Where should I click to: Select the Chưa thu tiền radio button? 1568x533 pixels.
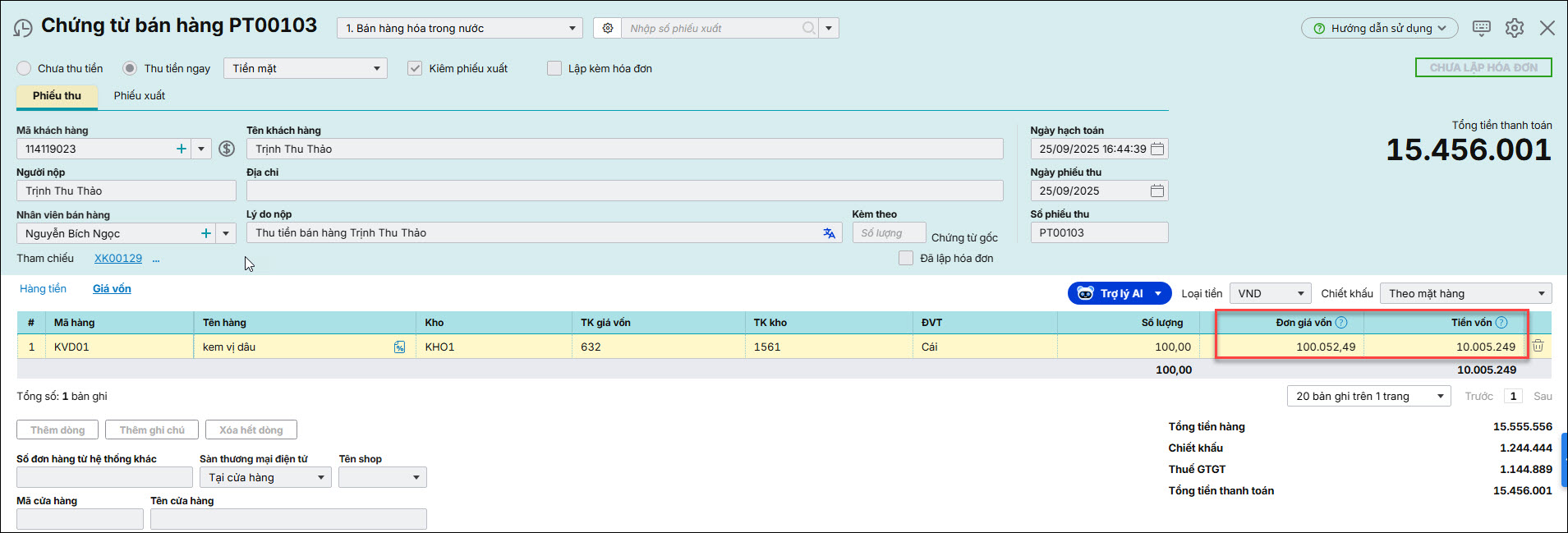coord(25,68)
